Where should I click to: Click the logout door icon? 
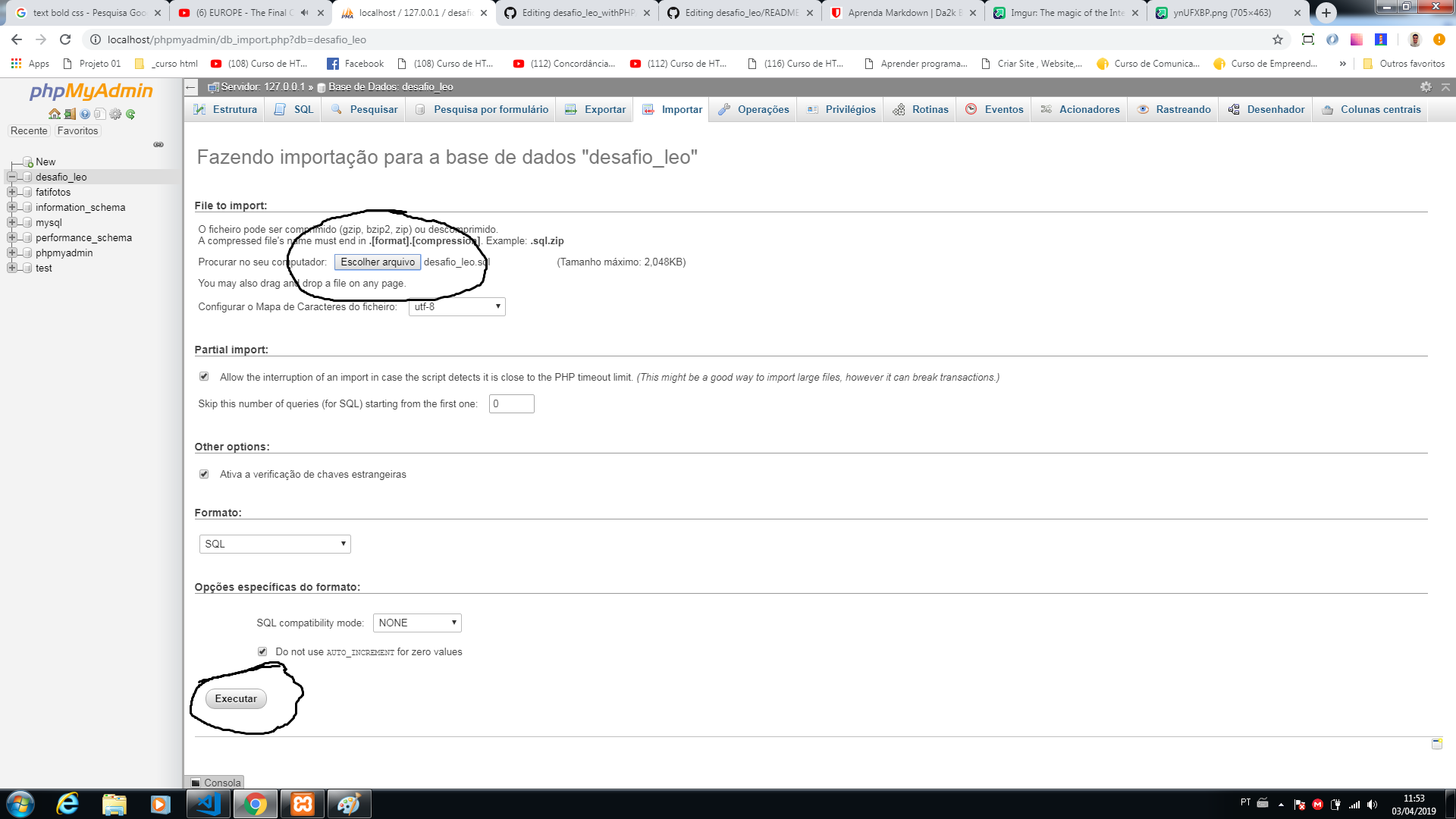70,114
